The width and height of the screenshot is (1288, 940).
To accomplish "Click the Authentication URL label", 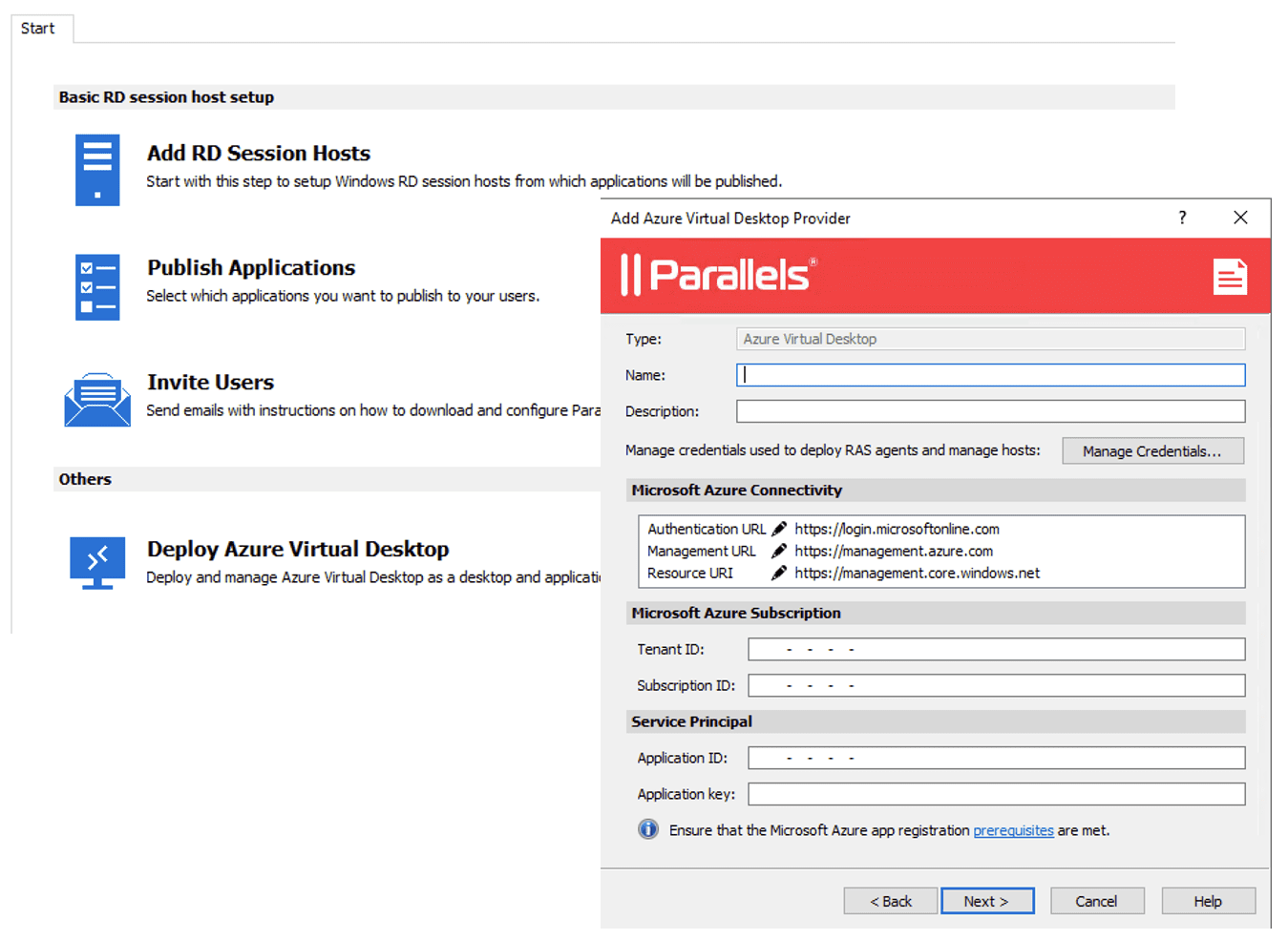I will tap(707, 529).
